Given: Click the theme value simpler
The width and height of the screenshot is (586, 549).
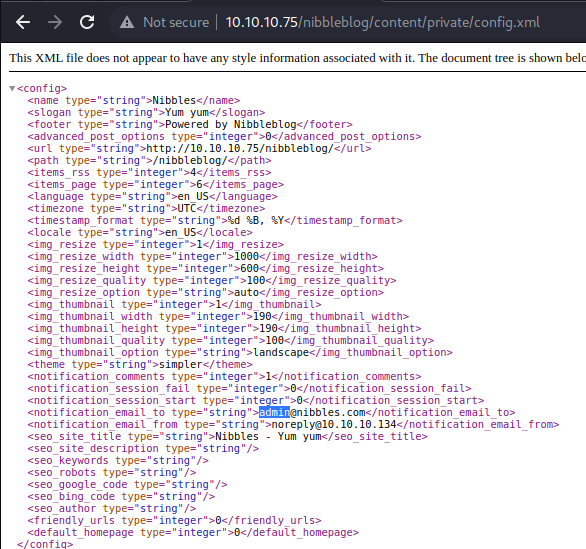Looking at the screenshot, I should (181, 364).
